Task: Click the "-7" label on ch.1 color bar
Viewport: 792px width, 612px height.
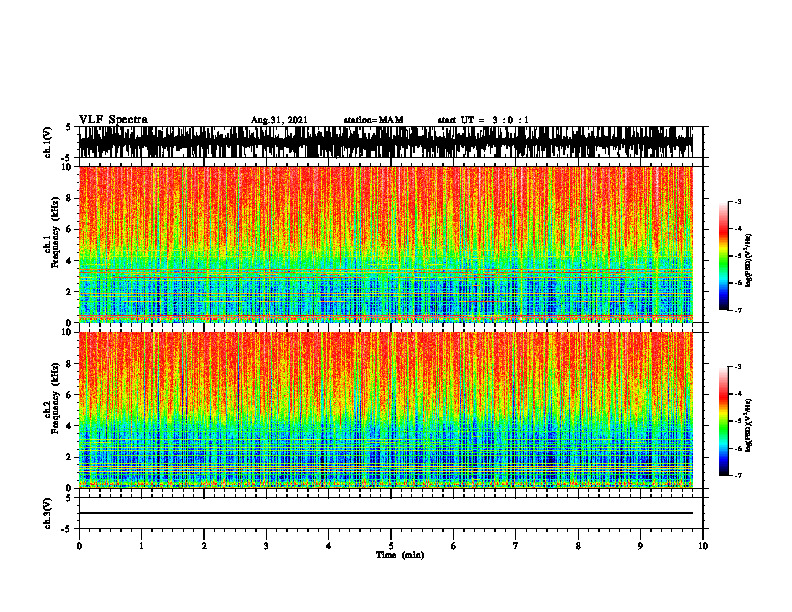Action: (x=738, y=310)
